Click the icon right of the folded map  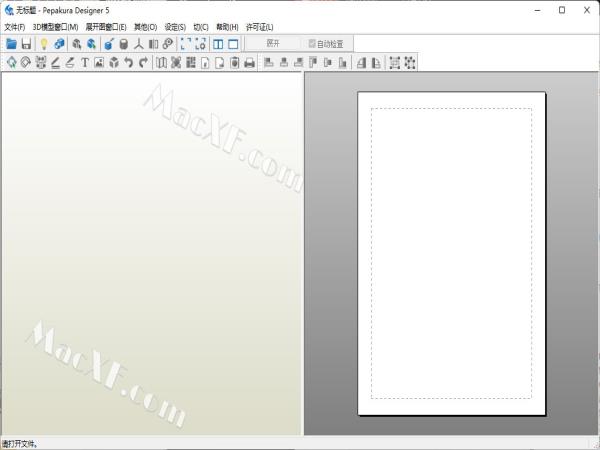click(176, 62)
